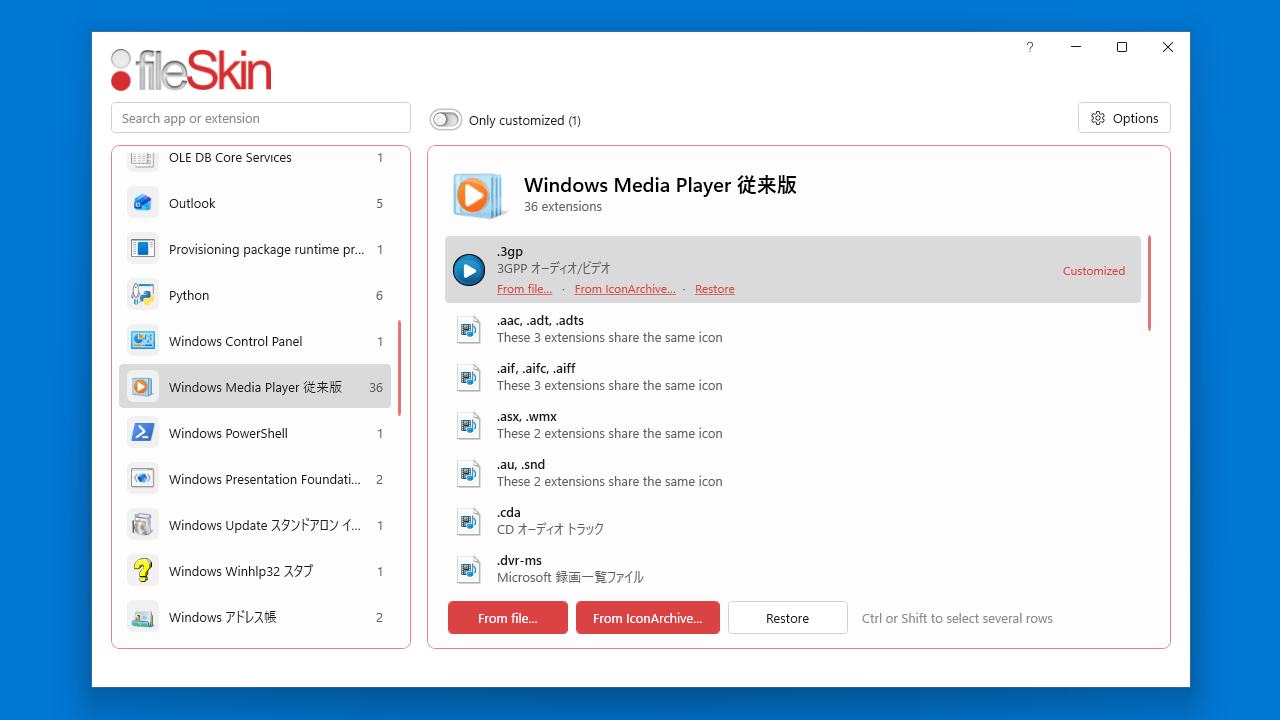Click the red From IconArchive... button

[648, 618]
